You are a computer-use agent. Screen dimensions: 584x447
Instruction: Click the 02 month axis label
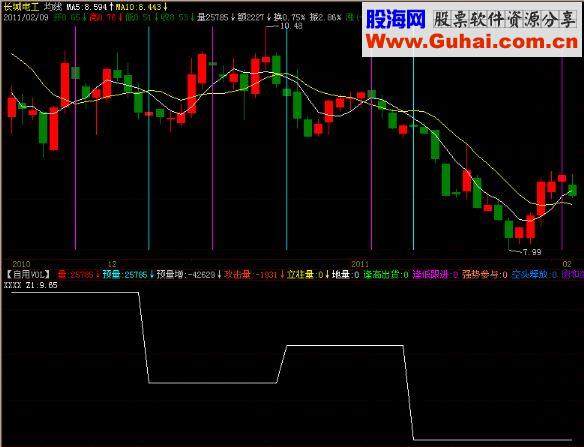click(567, 264)
